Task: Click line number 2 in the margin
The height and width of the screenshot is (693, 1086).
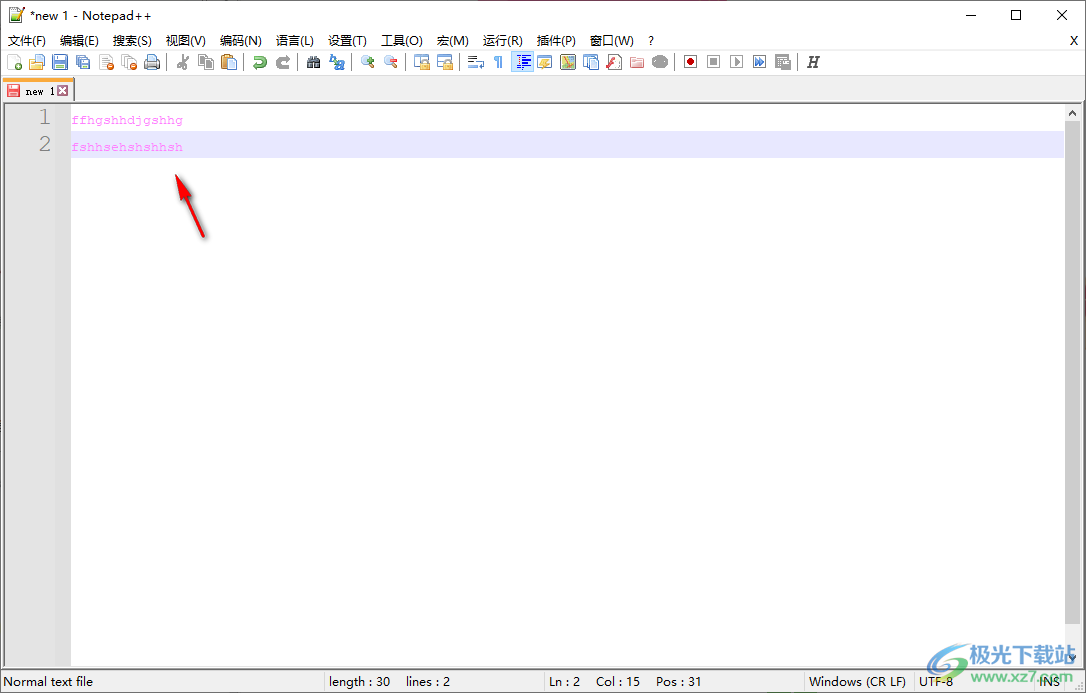Action: click(44, 144)
